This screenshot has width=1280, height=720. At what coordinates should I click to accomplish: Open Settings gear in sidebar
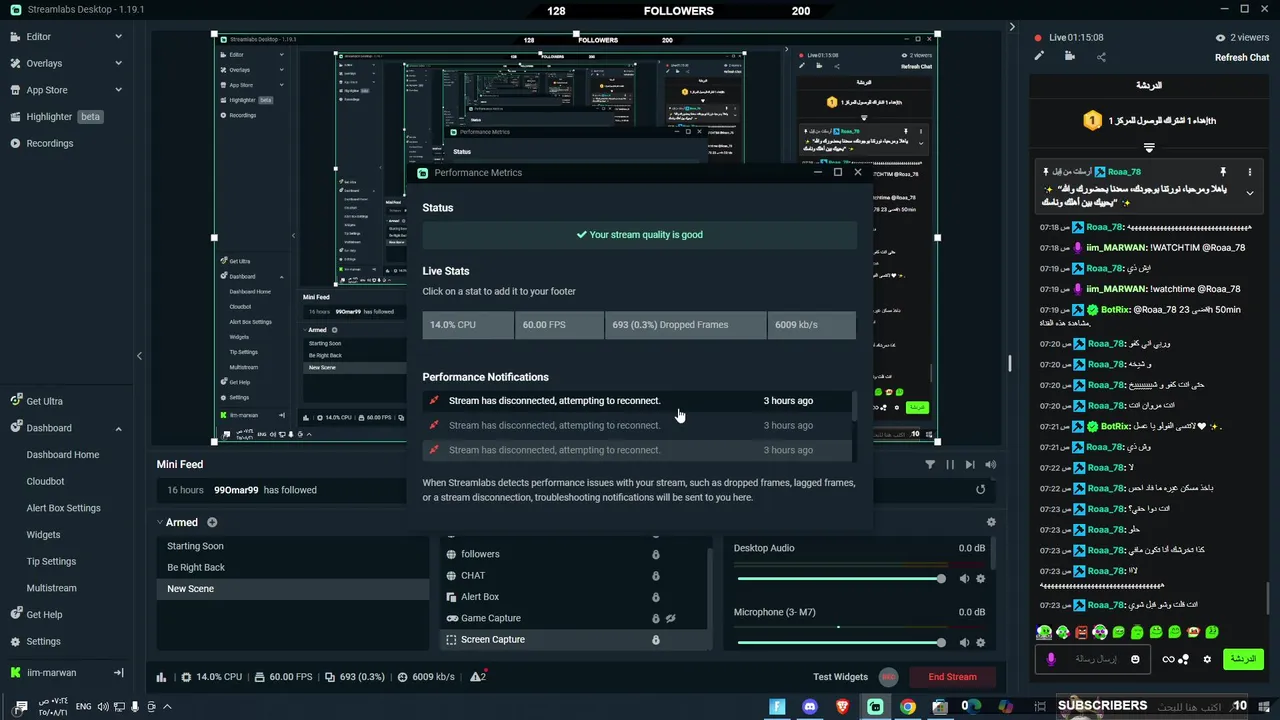pos(43,641)
